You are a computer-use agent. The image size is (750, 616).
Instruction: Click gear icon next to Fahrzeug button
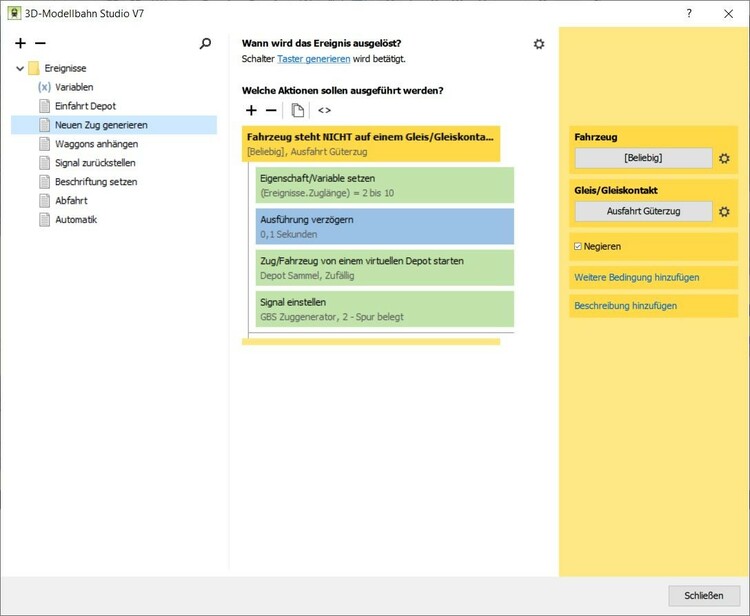724,158
